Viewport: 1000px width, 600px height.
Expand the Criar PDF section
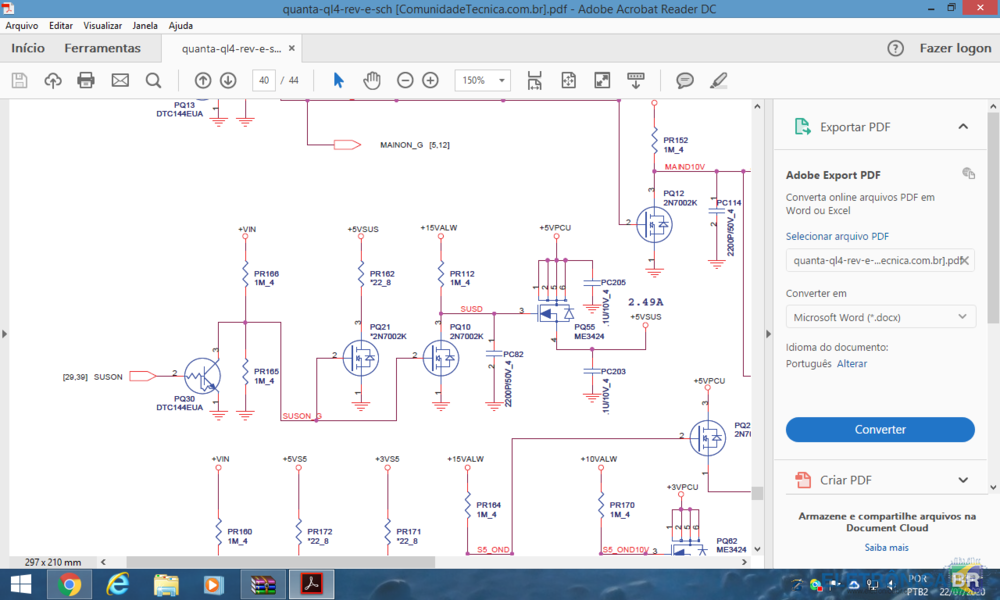pos(963,480)
